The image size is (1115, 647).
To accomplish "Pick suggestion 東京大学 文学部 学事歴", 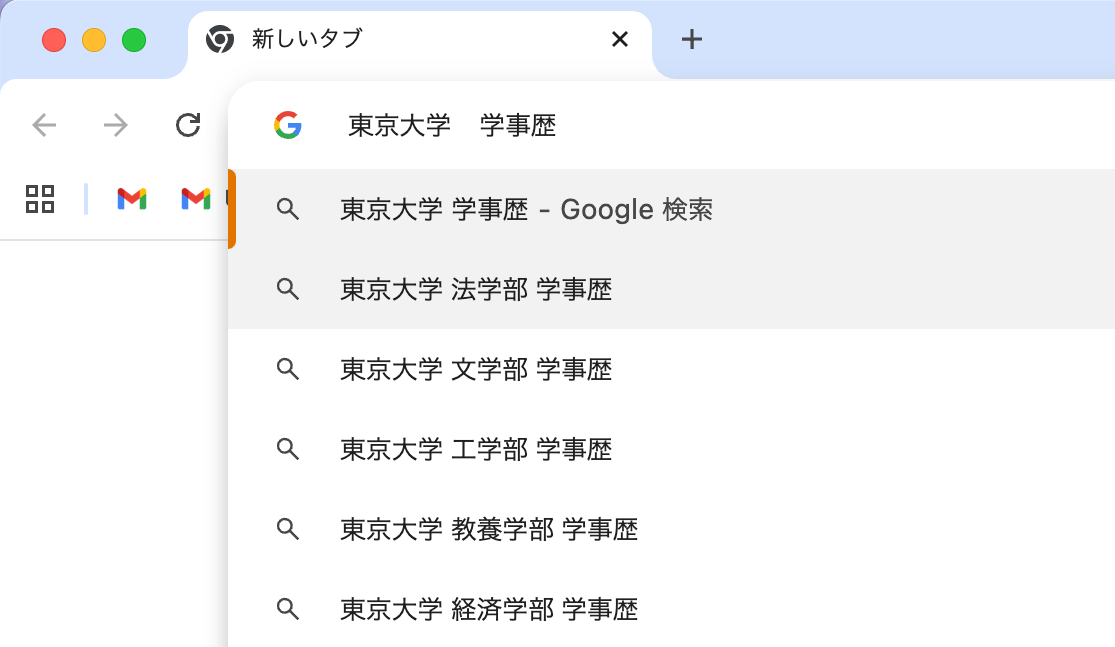I will tap(476, 369).
